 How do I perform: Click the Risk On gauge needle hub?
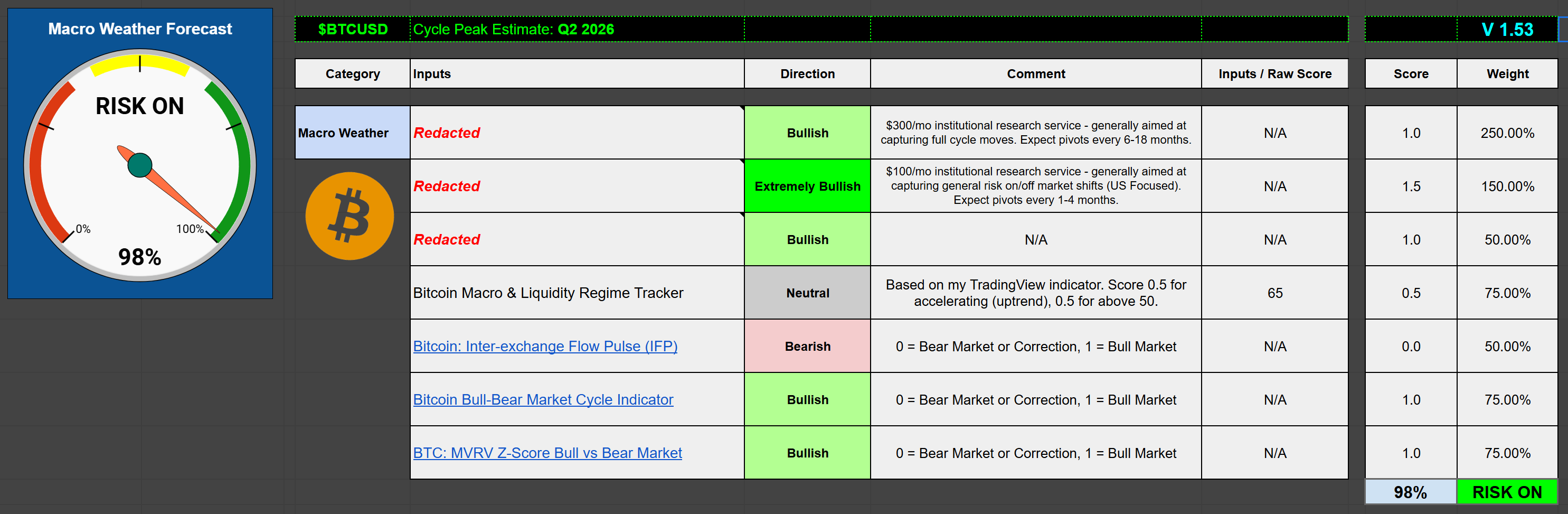[140, 165]
